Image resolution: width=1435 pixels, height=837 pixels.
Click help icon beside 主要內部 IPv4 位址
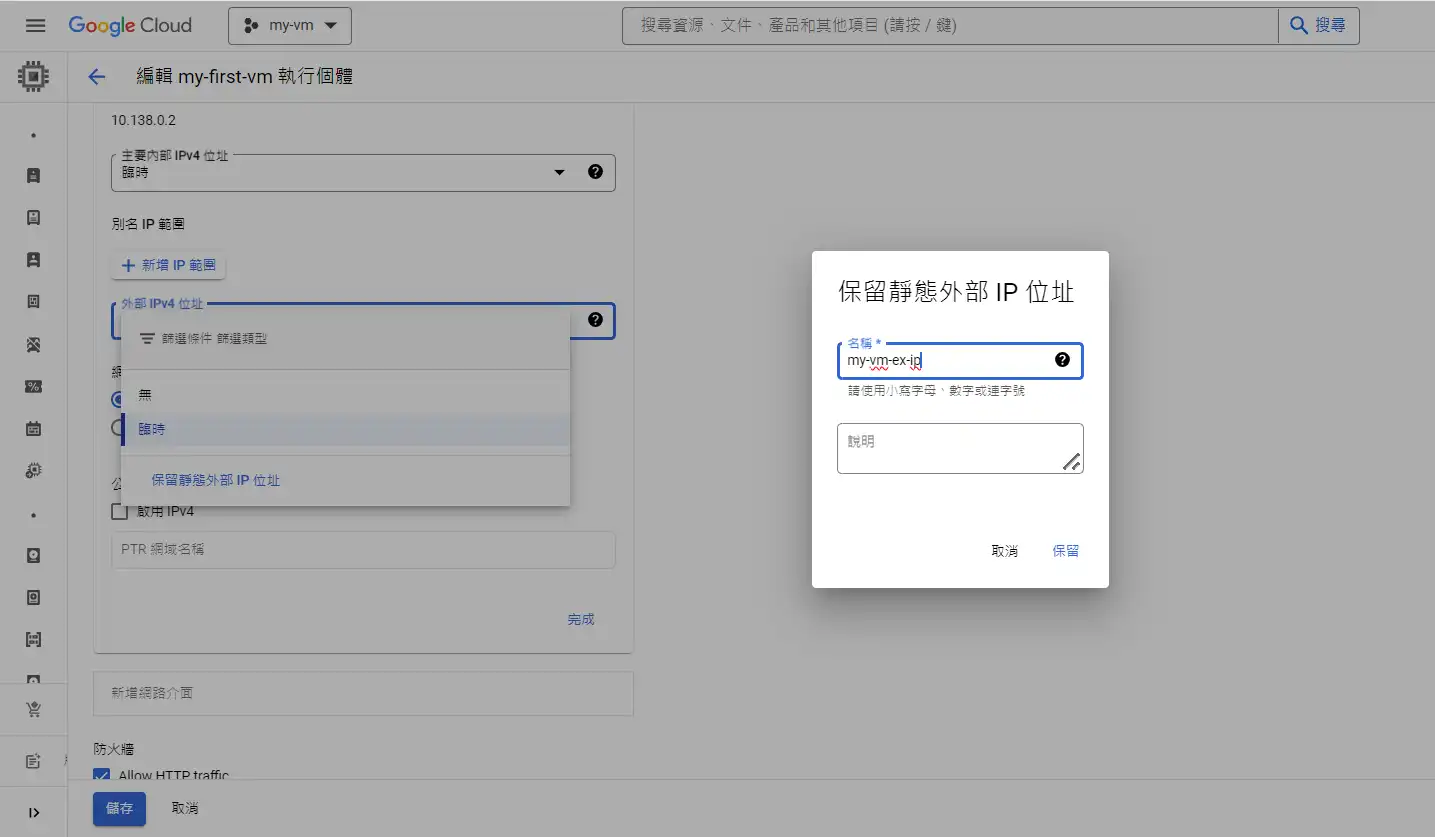point(595,172)
